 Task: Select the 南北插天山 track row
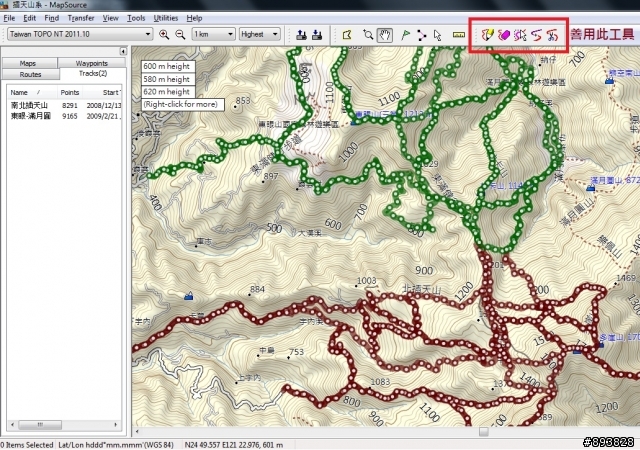pyautogui.click(x=64, y=105)
